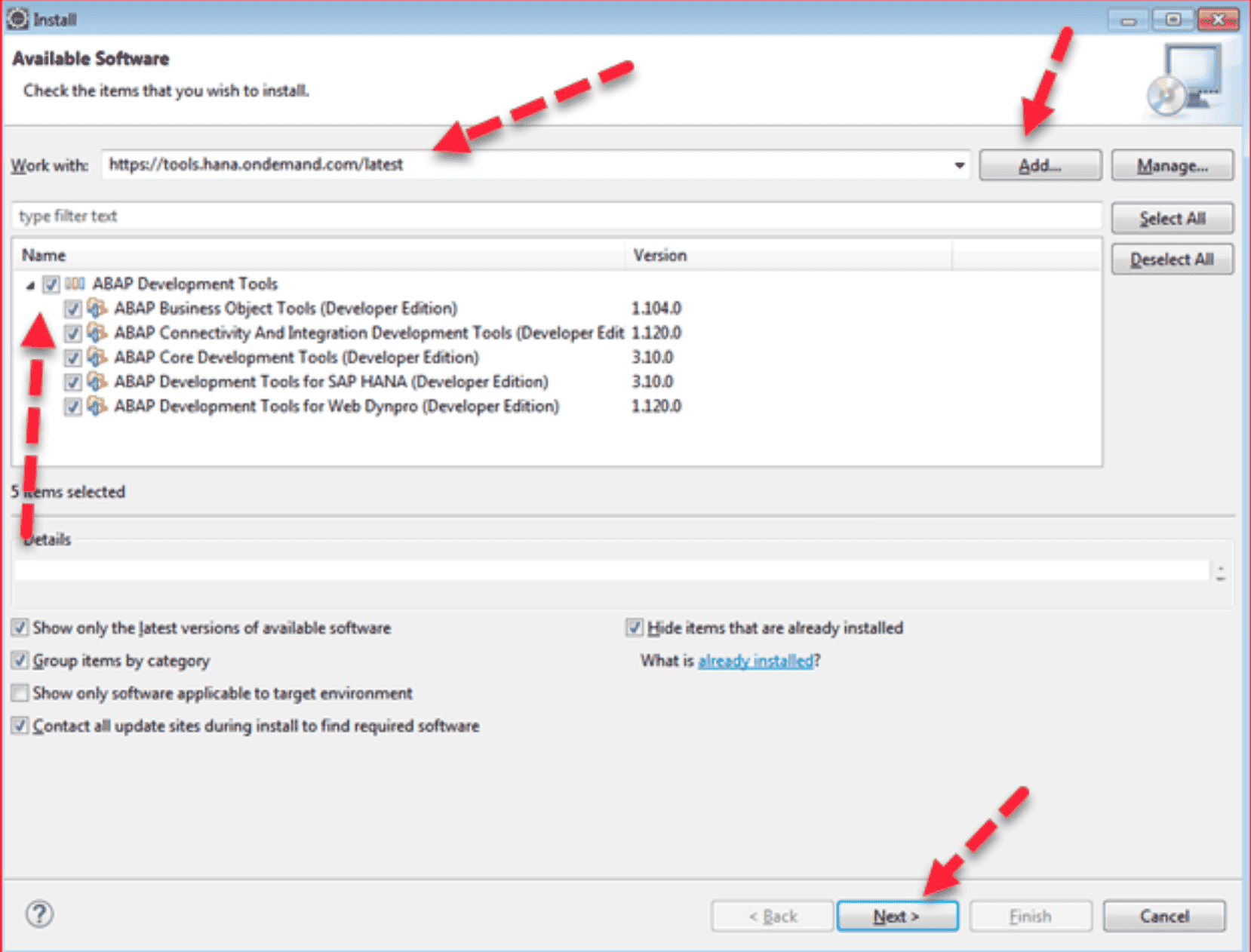This screenshot has height=952, width=1251.
Task: Open the help icon at bottom left
Action: click(39, 914)
